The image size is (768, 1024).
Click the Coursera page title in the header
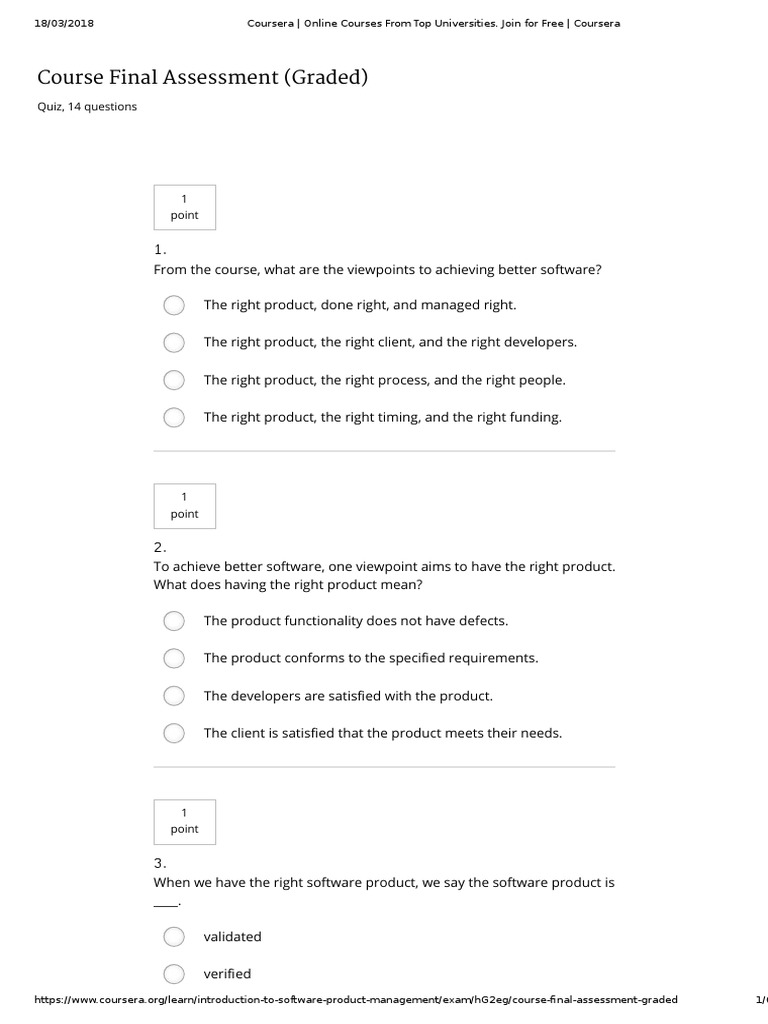[433, 23]
